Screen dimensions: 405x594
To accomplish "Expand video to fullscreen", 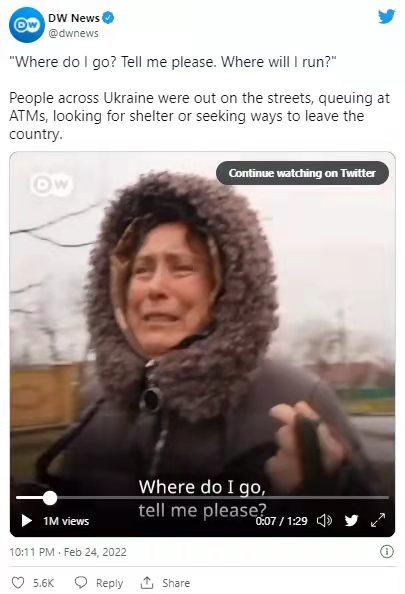I will (378, 520).
